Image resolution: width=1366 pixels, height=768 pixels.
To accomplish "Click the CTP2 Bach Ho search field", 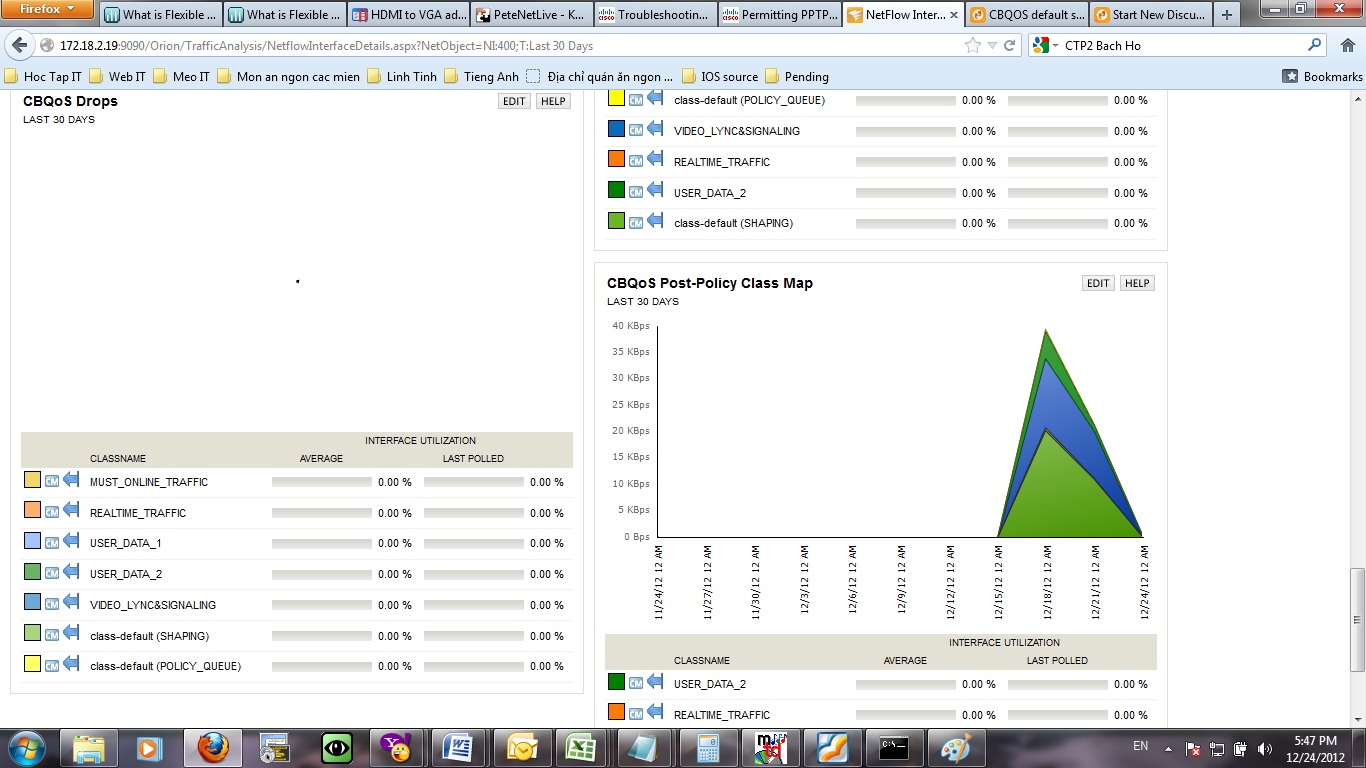I will 1183,45.
